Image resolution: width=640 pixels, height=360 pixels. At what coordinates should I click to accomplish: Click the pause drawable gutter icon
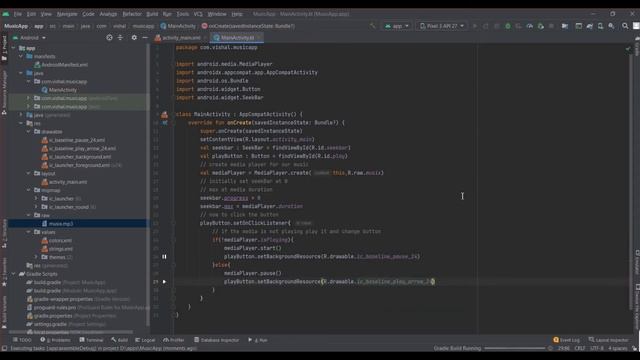tap(164, 257)
